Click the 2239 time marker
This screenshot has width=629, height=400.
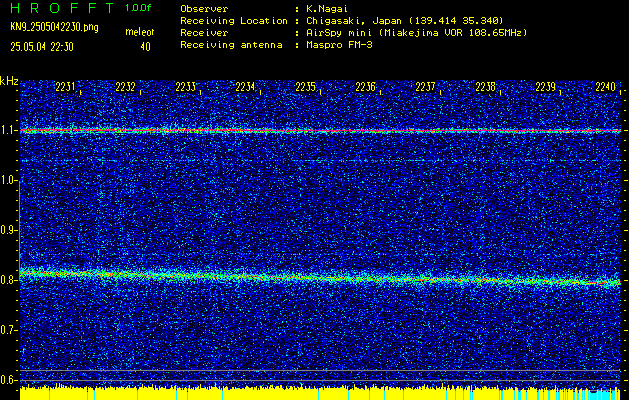545,87
